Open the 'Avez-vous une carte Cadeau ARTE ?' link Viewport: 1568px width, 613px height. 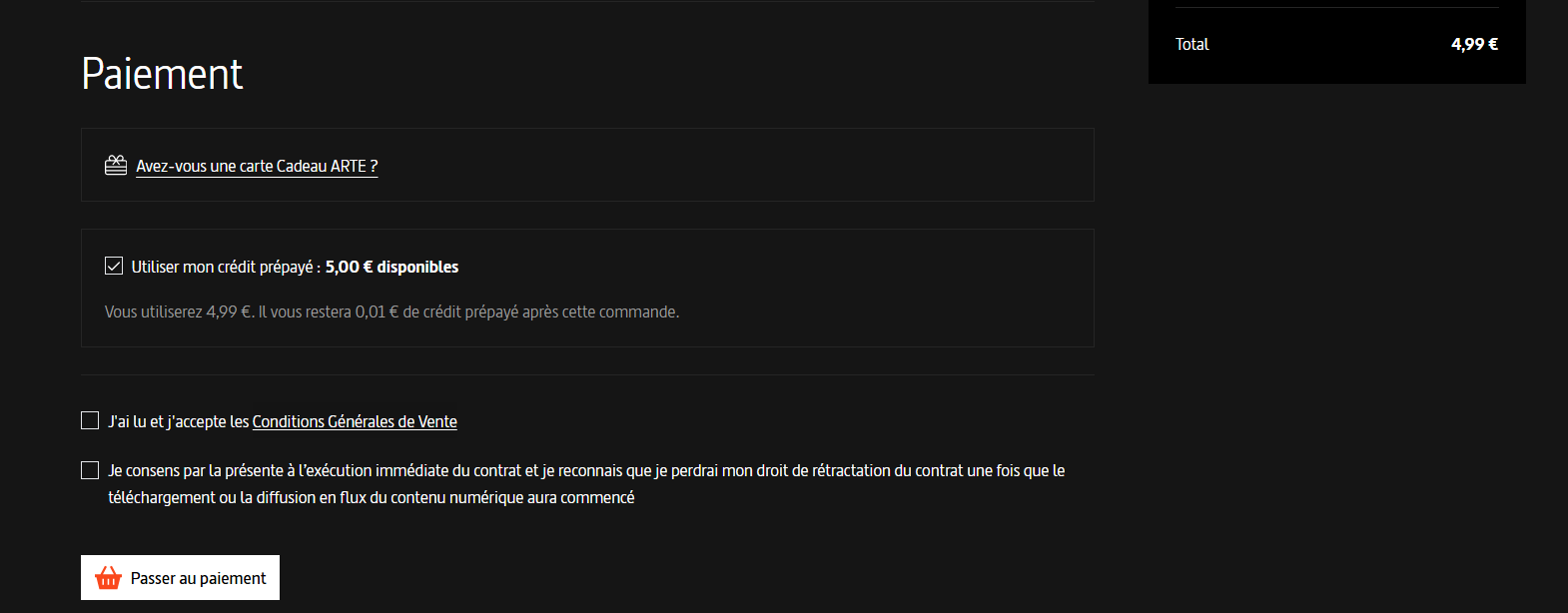point(257,166)
